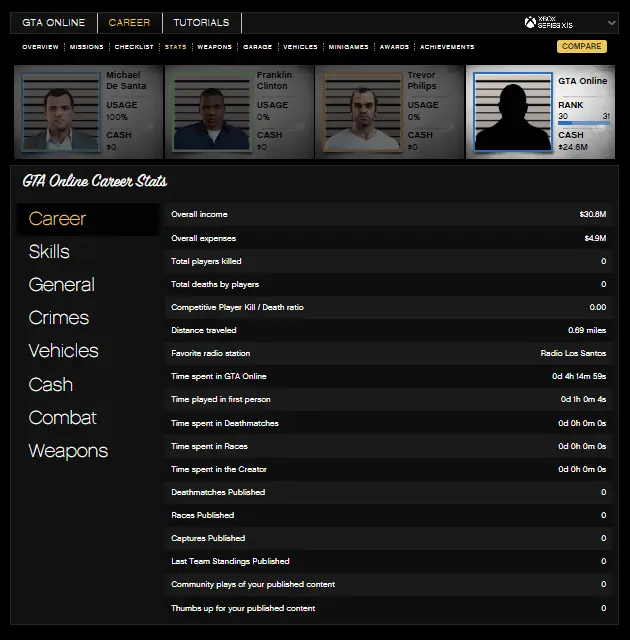This screenshot has height=640, width=630.
Task: Switch to the CAREER tab
Action: (x=129, y=22)
